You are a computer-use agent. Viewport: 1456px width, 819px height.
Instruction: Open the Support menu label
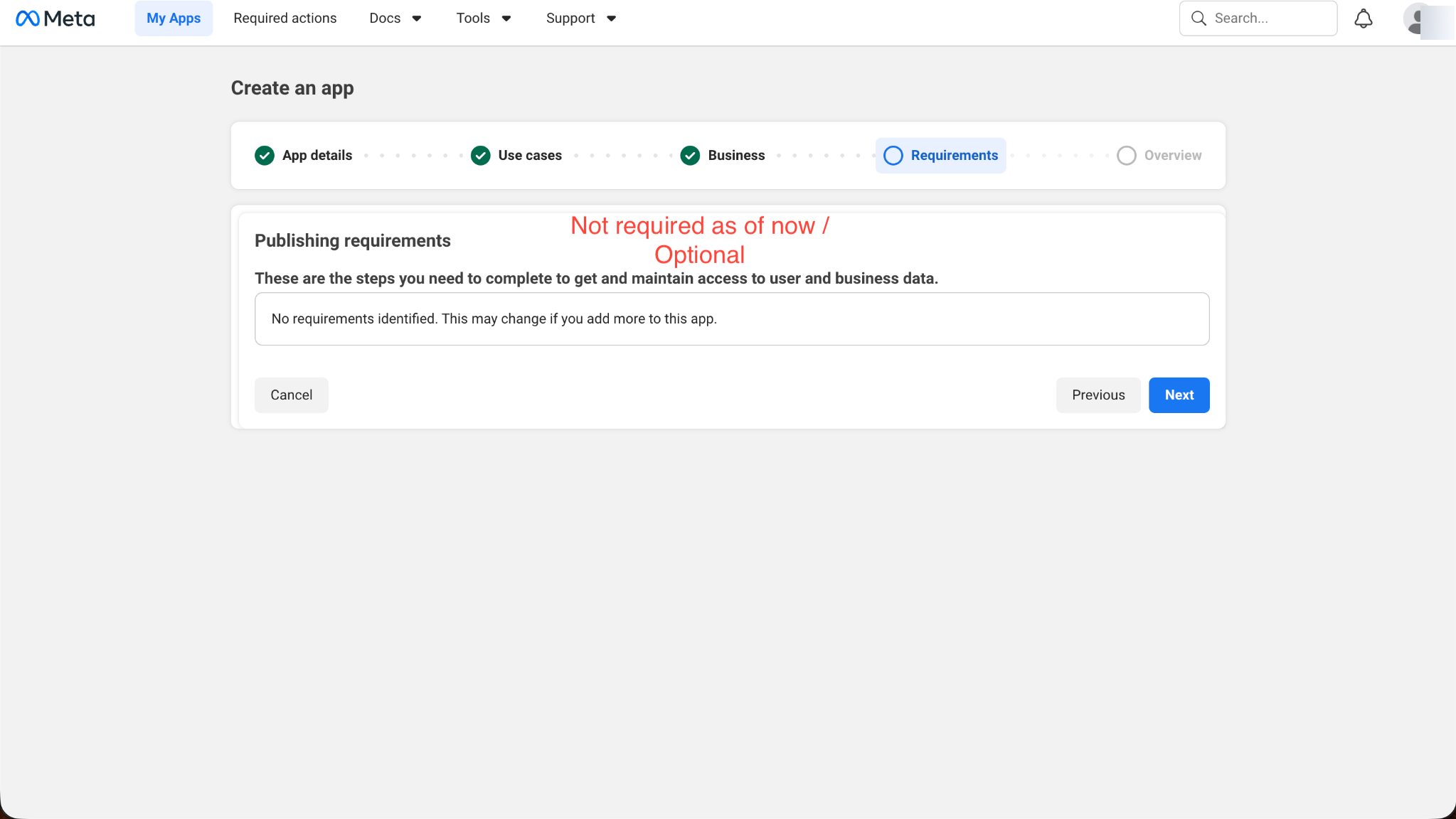click(x=570, y=18)
